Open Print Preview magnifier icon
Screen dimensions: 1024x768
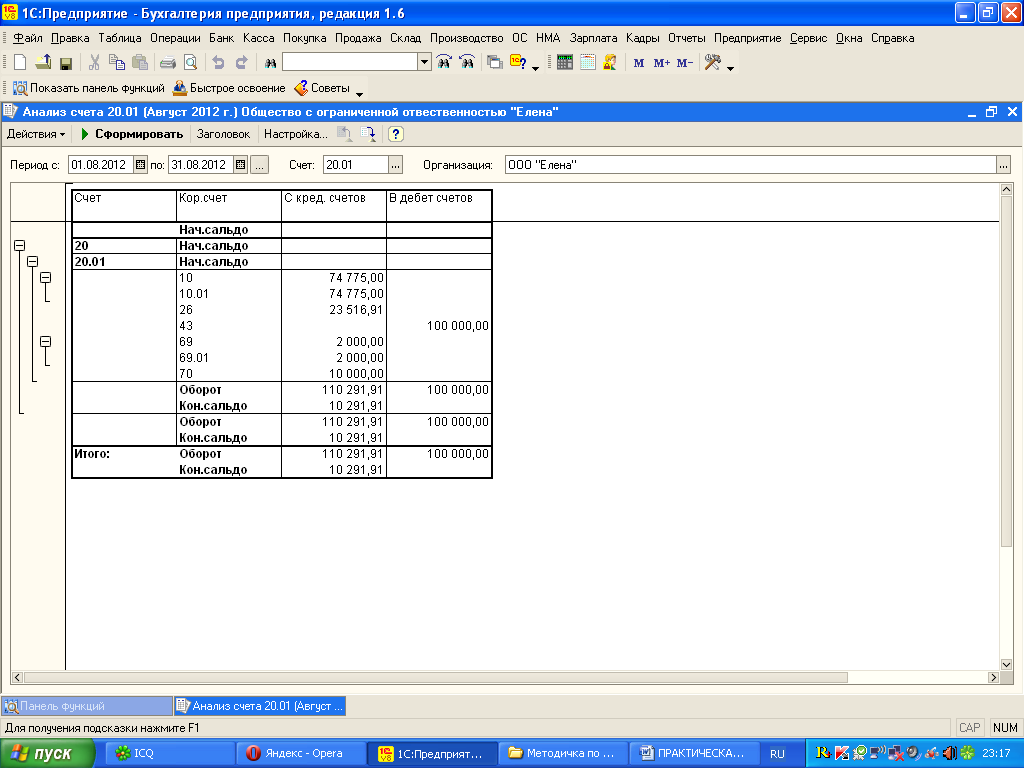pos(190,63)
